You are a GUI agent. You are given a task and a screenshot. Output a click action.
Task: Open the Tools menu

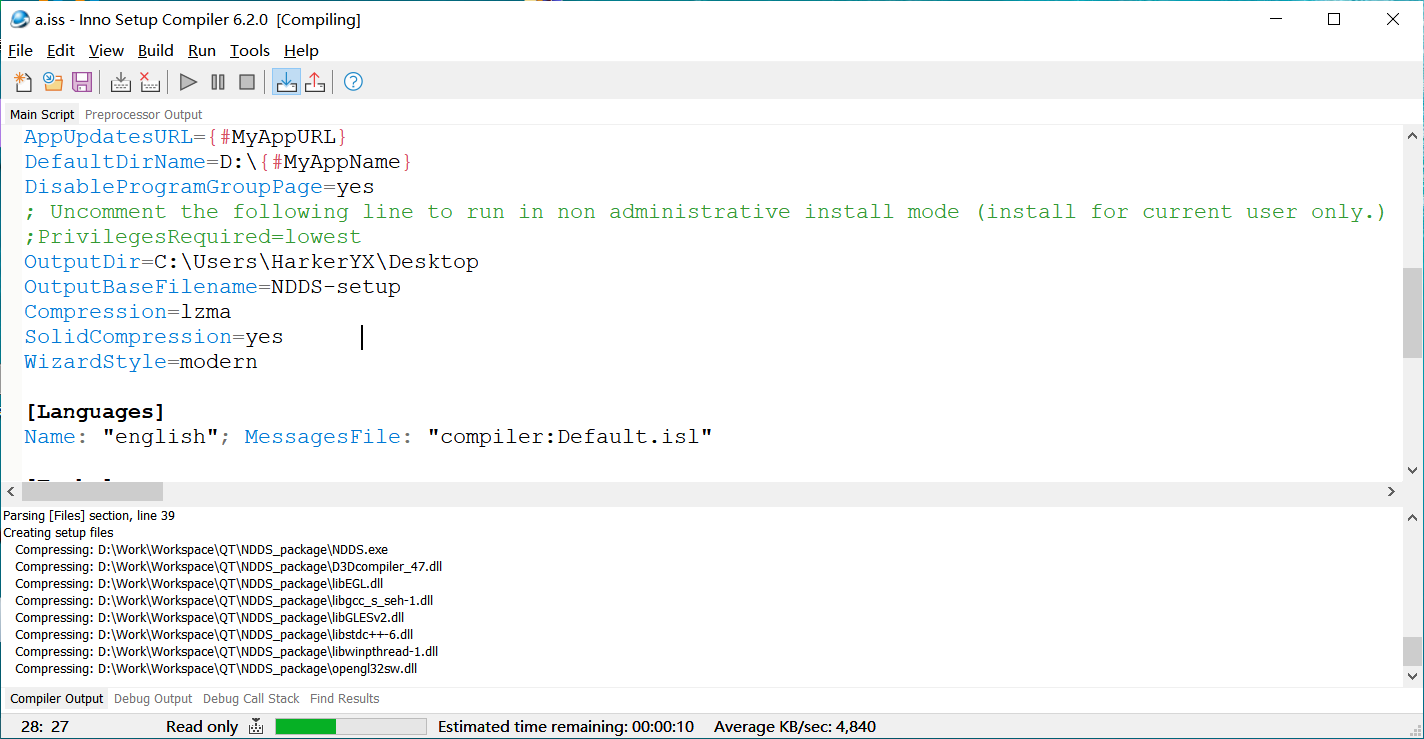tap(250, 51)
